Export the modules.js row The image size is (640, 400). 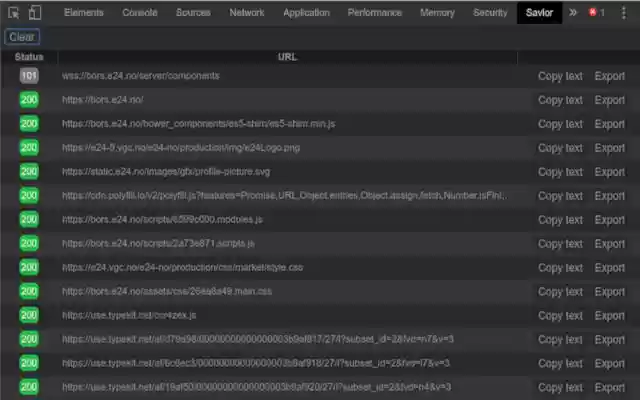coord(609,220)
